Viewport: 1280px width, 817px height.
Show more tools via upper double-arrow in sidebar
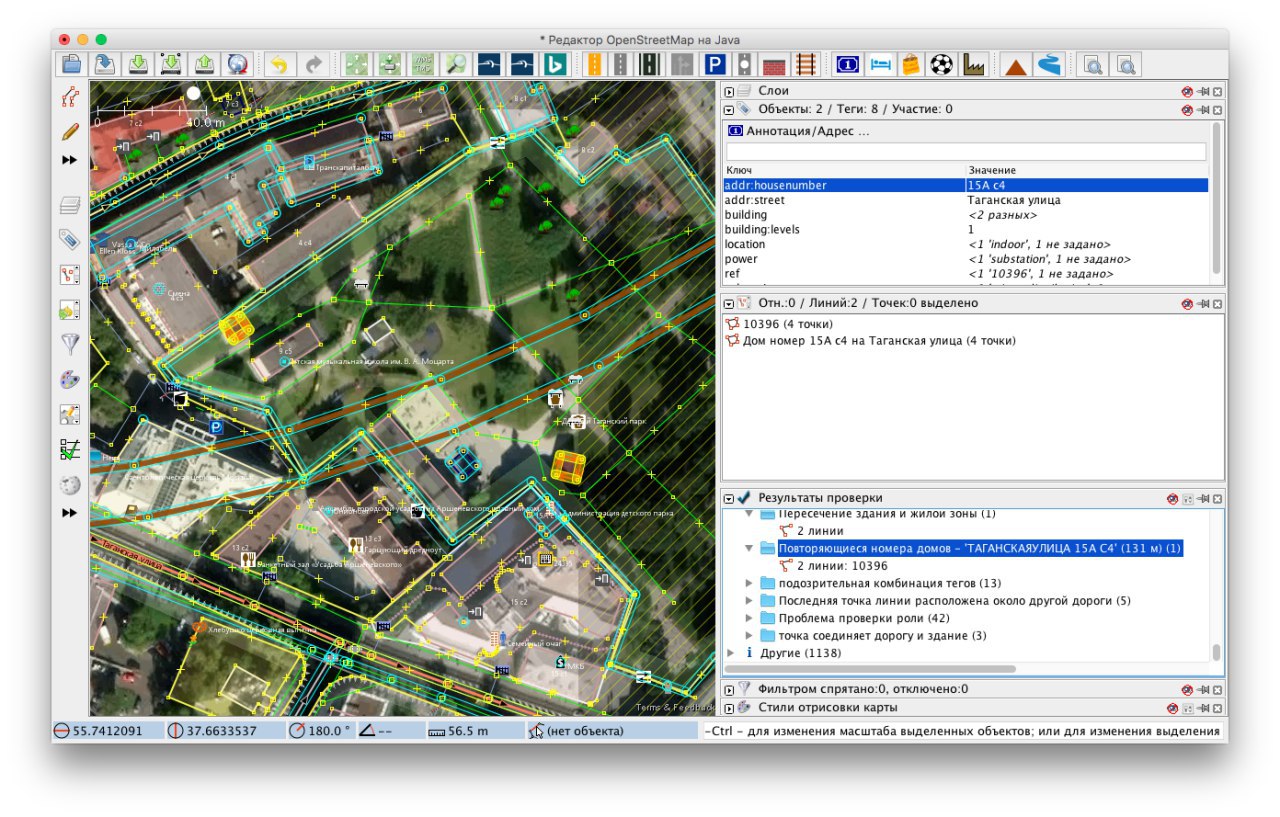pos(69,160)
